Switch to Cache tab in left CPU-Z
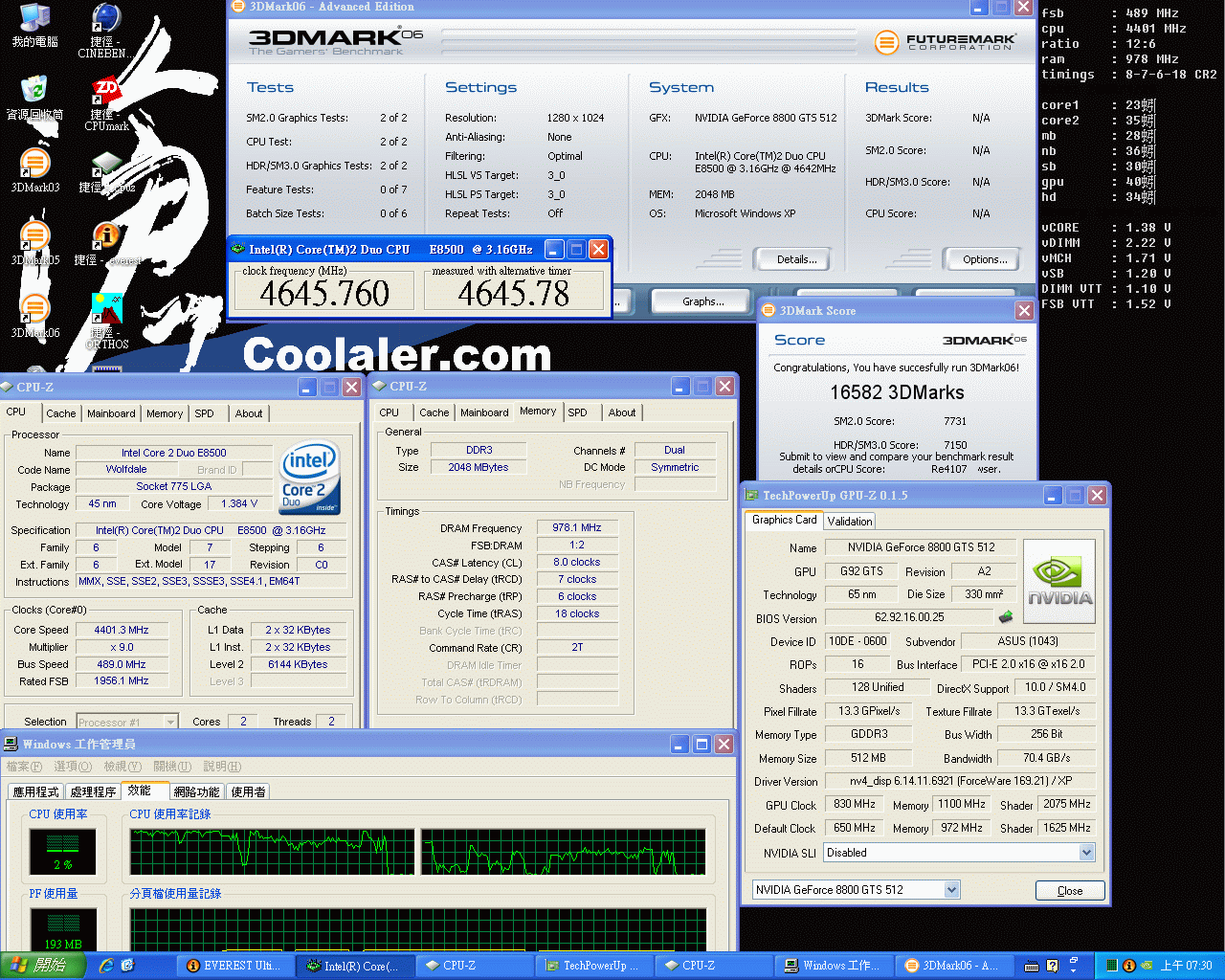Viewport: 1225px width, 980px height. 60,413
